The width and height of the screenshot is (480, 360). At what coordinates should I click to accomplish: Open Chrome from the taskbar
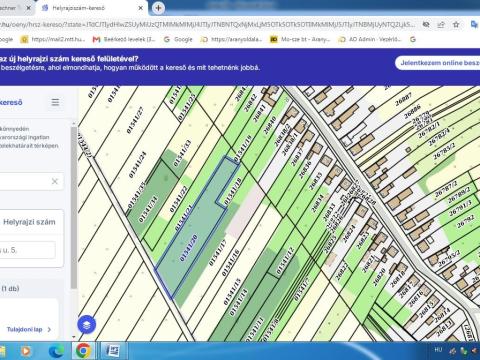pyautogui.click(x=83, y=351)
